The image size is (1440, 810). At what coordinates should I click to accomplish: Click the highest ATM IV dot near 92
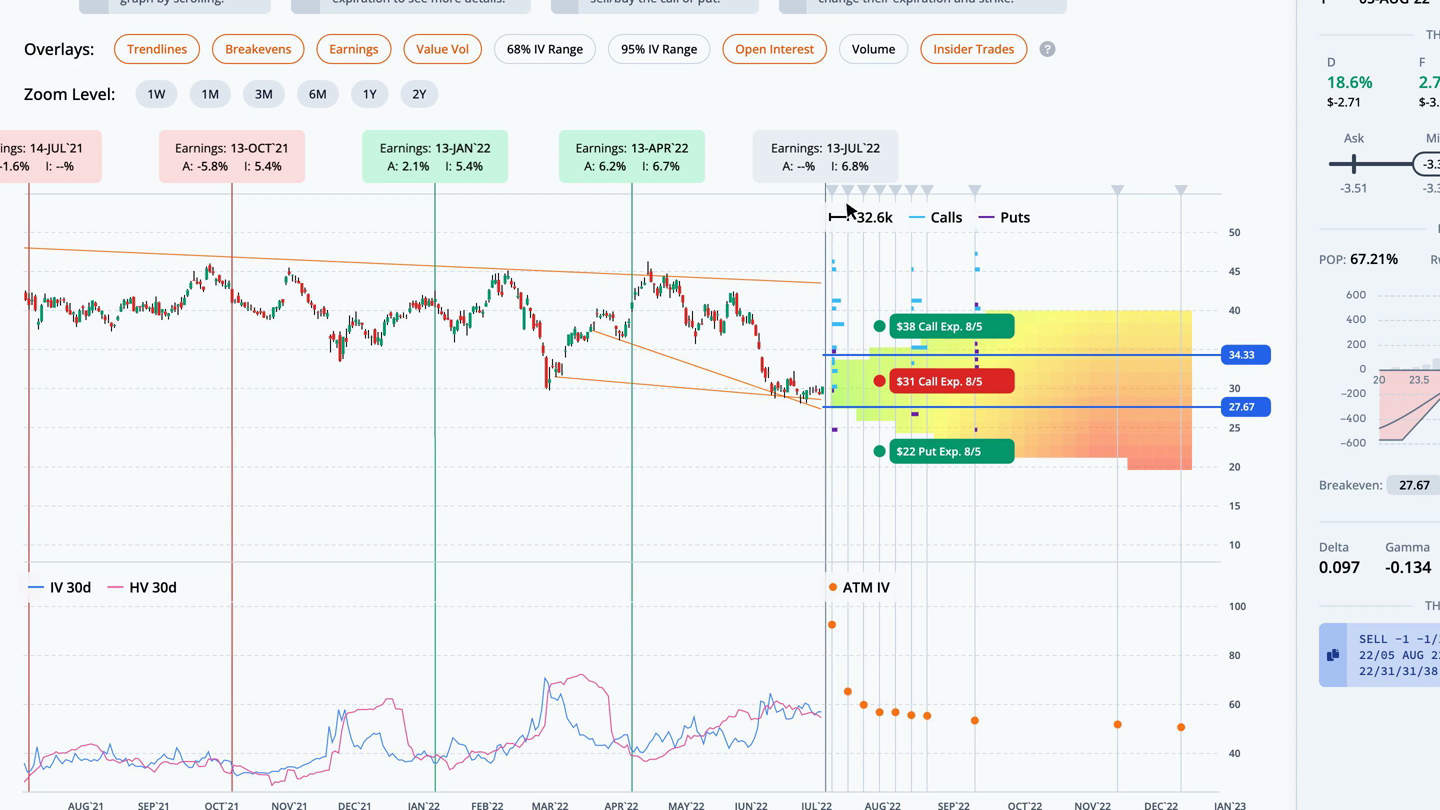click(832, 625)
